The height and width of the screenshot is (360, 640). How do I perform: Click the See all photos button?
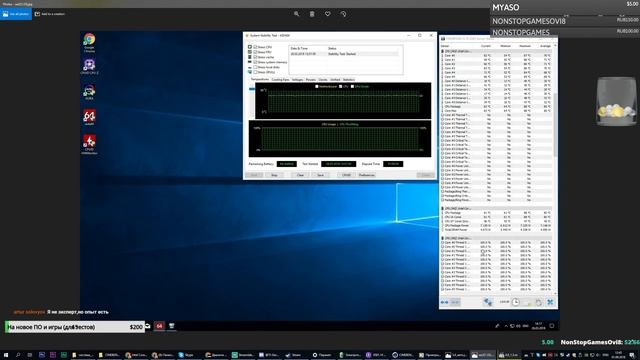[x=16, y=14]
